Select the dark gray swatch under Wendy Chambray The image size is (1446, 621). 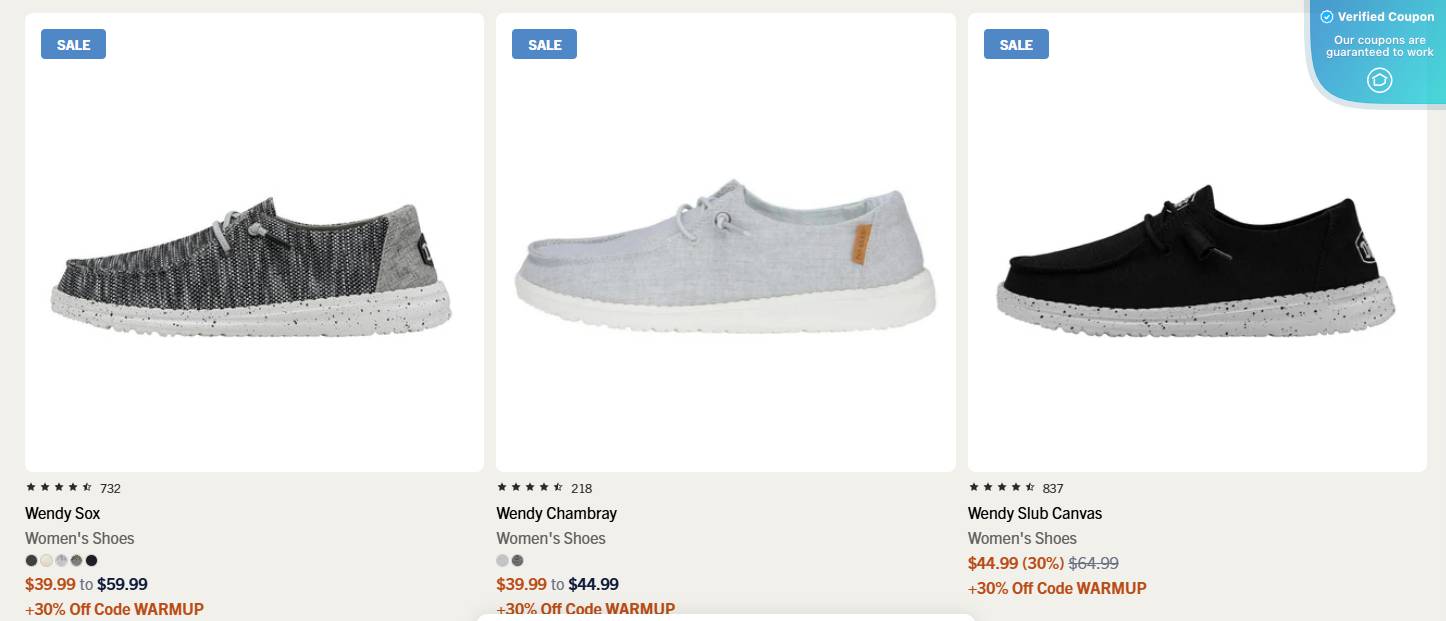pyautogui.click(x=517, y=560)
